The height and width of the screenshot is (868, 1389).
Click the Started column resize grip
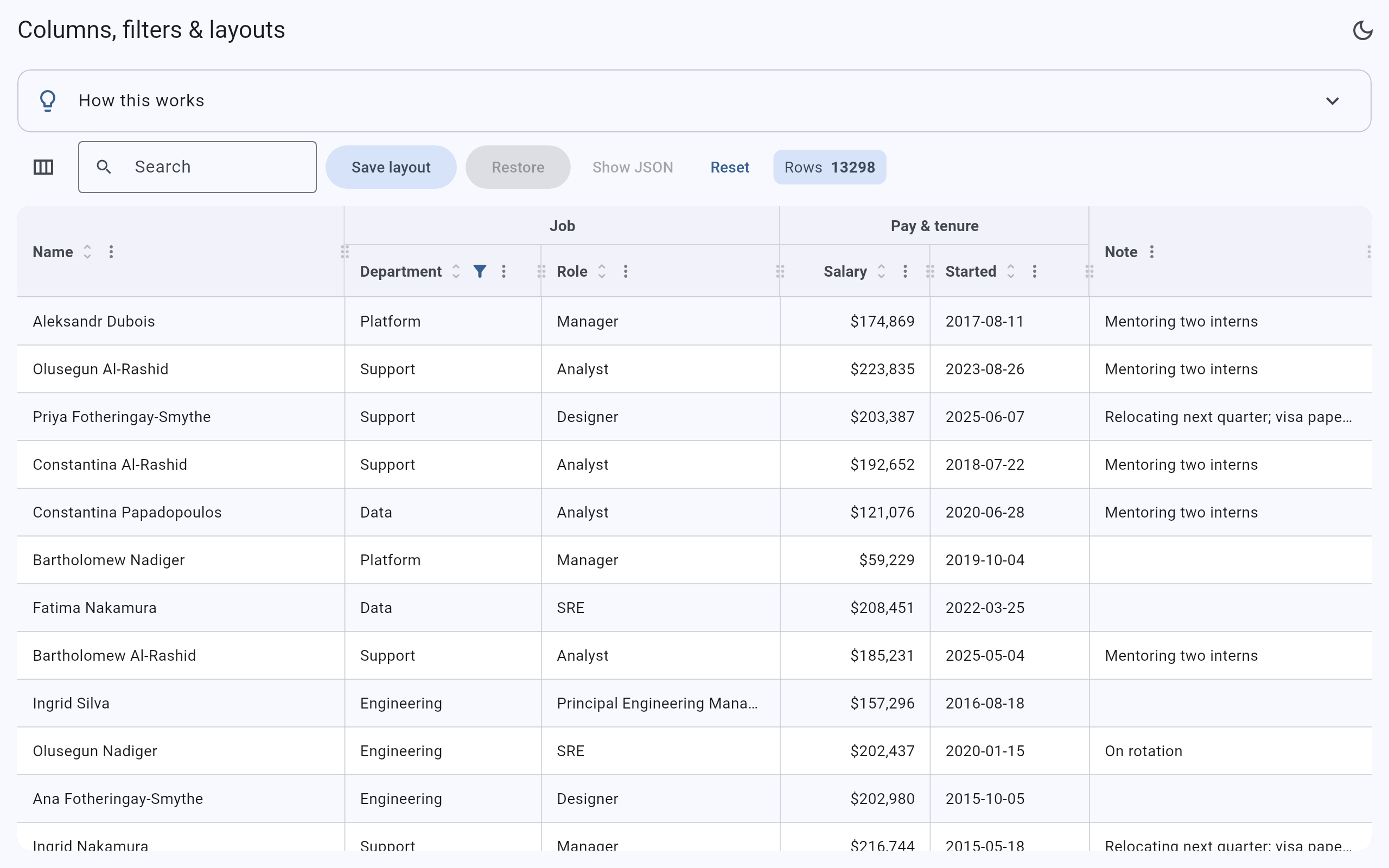(x=1089, y=272)
